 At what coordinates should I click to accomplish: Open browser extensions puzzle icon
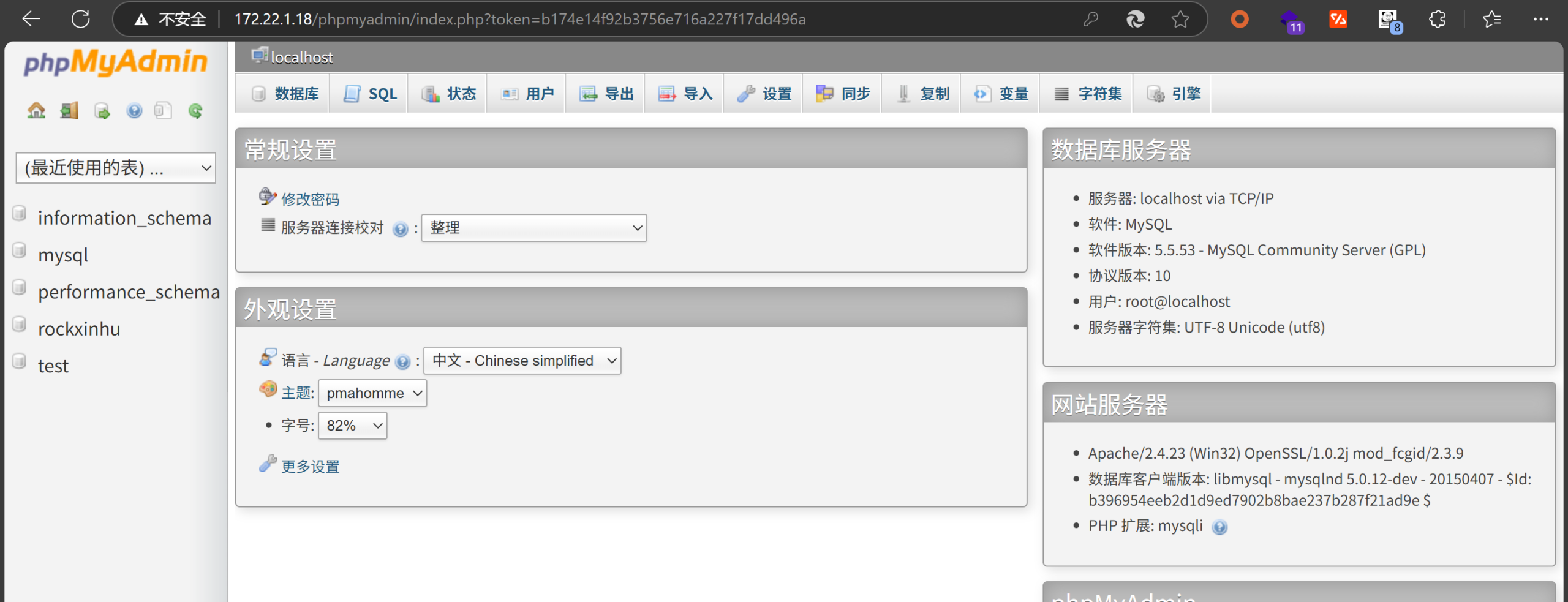click(x=1437, y=20)
